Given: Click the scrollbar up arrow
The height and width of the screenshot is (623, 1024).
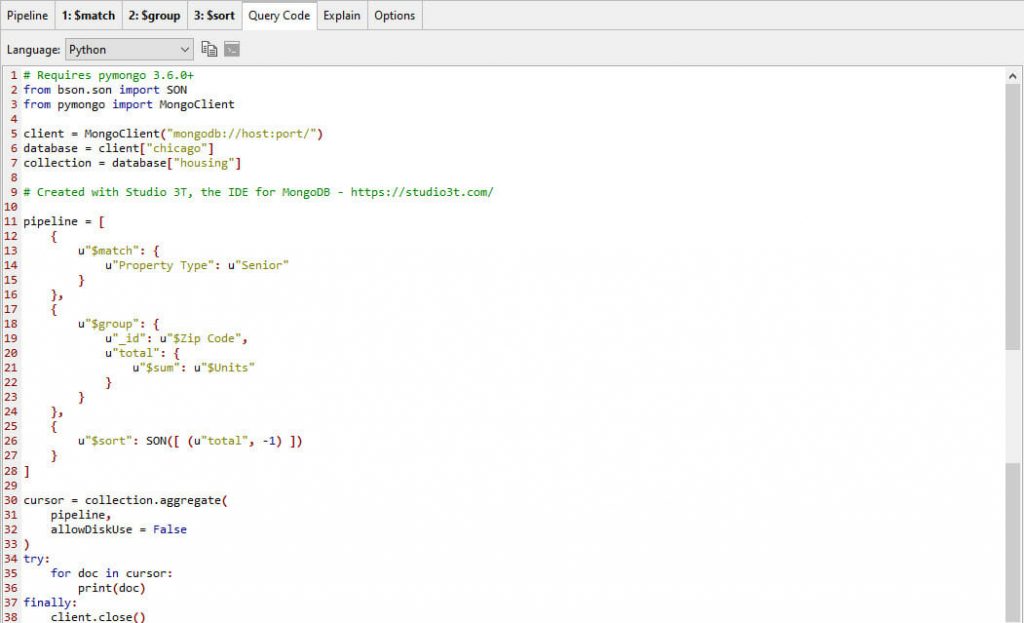Looking at the screenshot, I should (x=1012, y=76).
